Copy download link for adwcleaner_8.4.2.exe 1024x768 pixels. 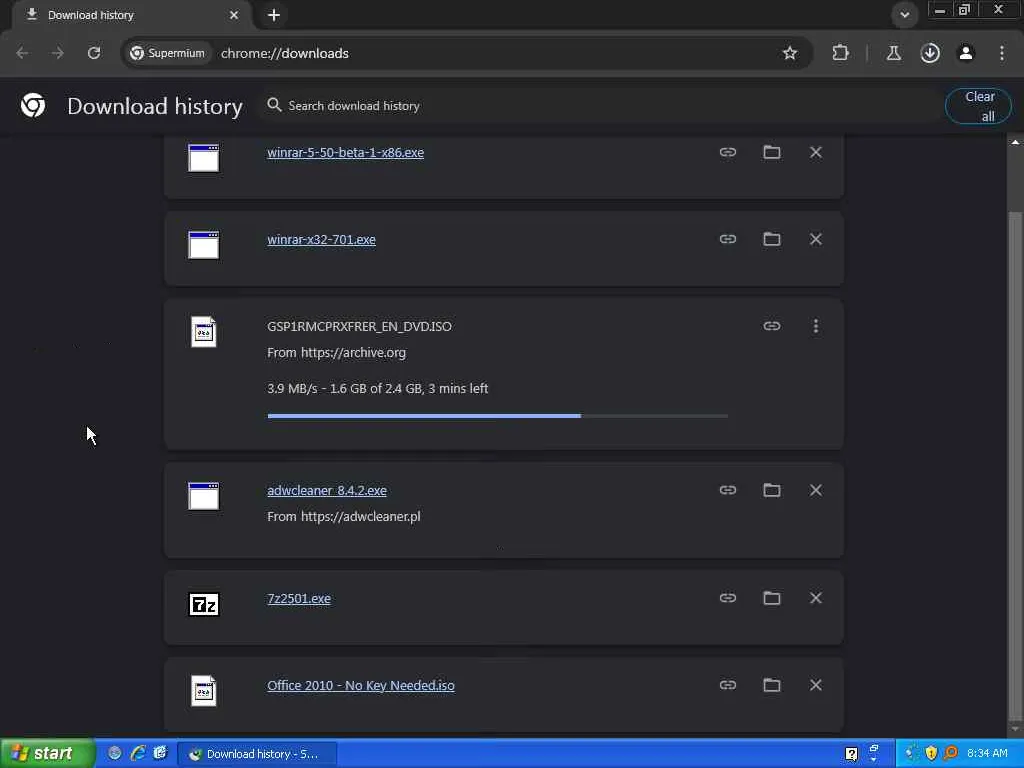[728, 490]
